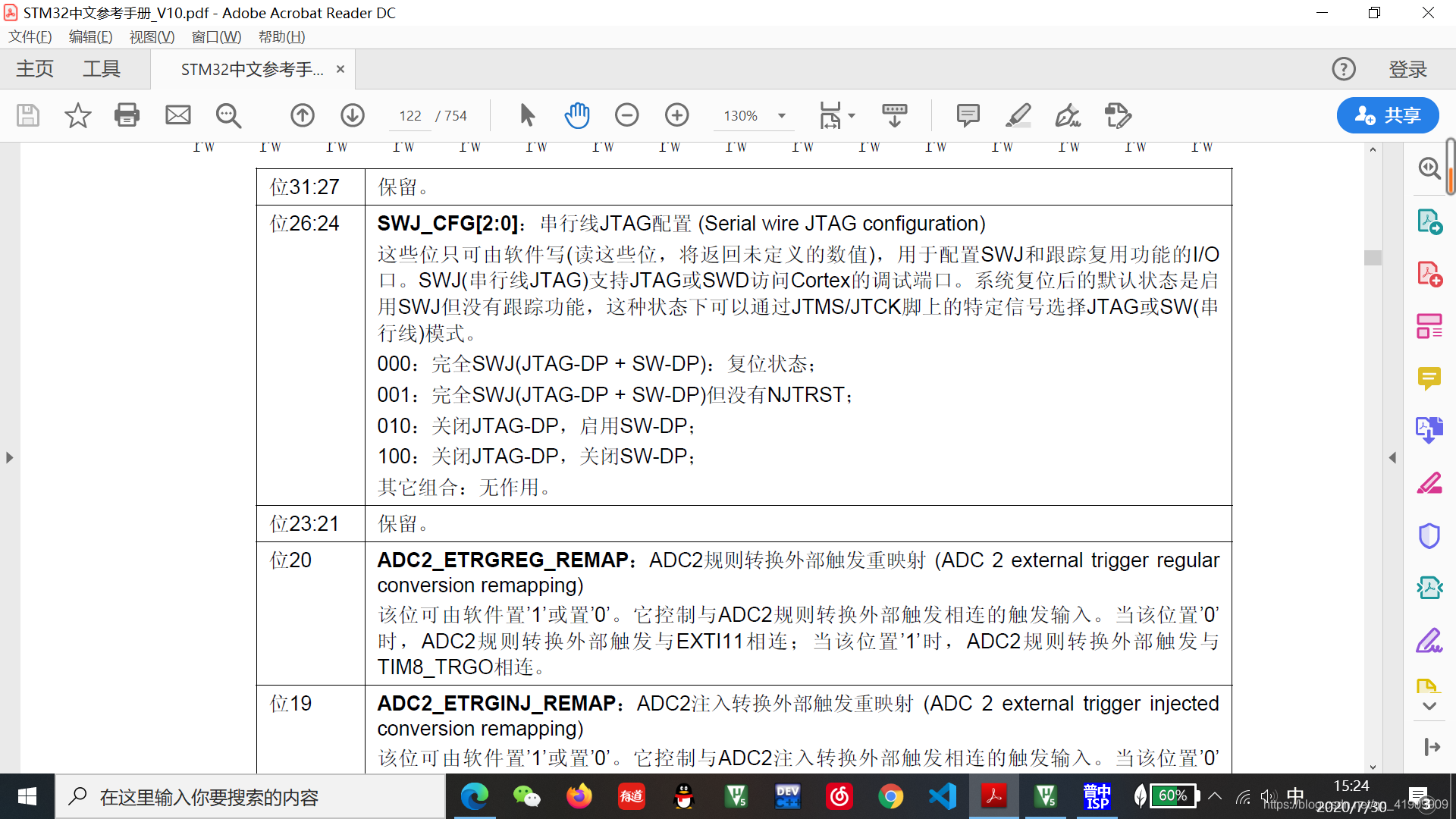Open Google Chrome from the taskbar
The image size is (1456, 819).
coord(891,796)
